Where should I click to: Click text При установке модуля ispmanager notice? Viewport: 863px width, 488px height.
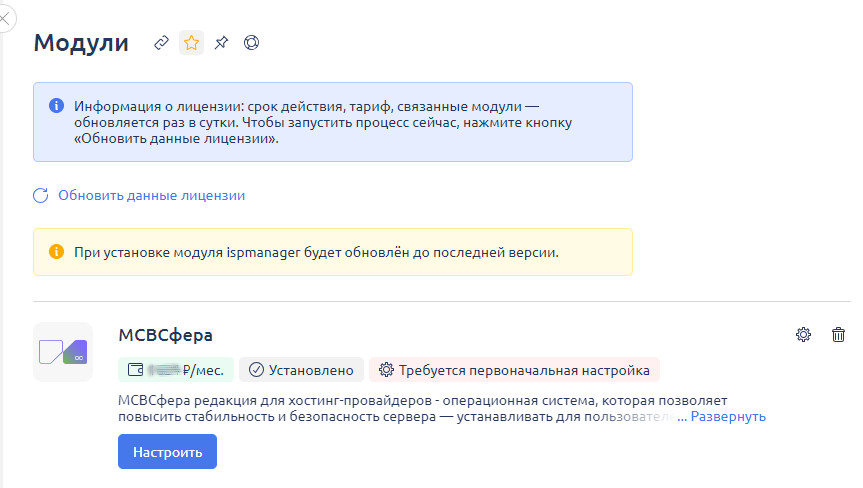pyautogui.click(x=316, y=253)
